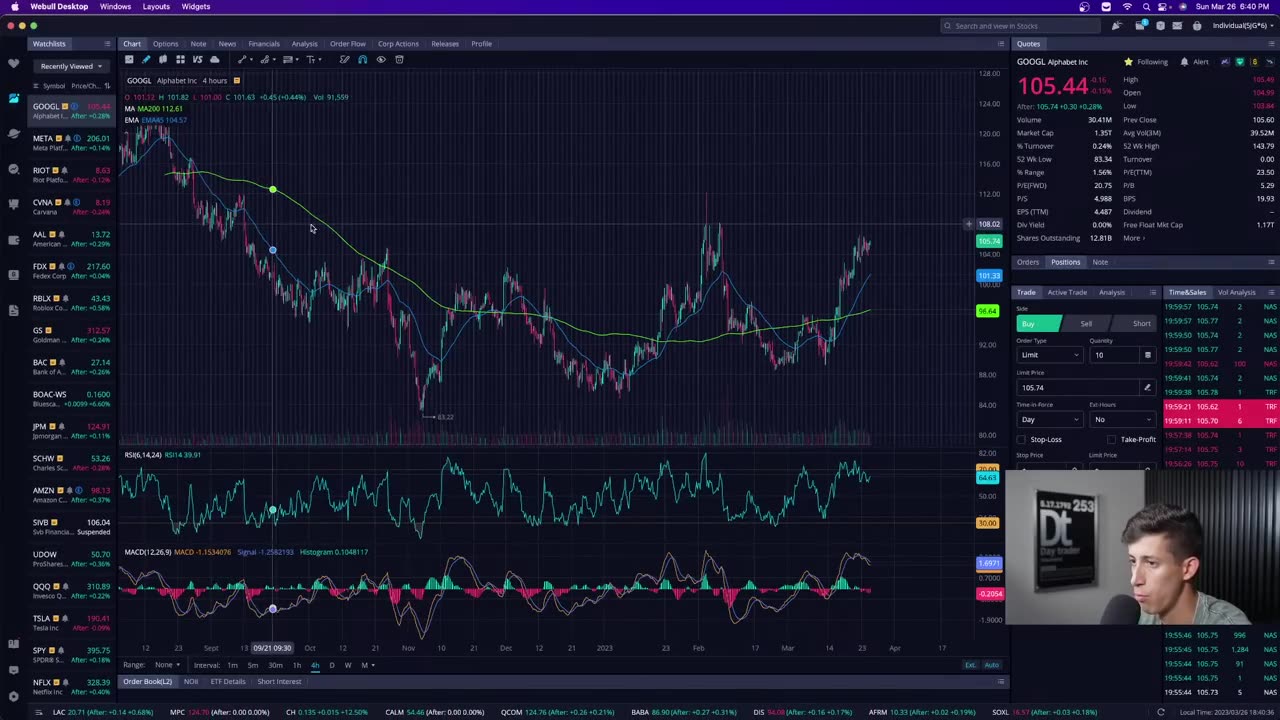Click the book-shaped icon in chart toolbar
1280x720 pixels.
point(163,60)
